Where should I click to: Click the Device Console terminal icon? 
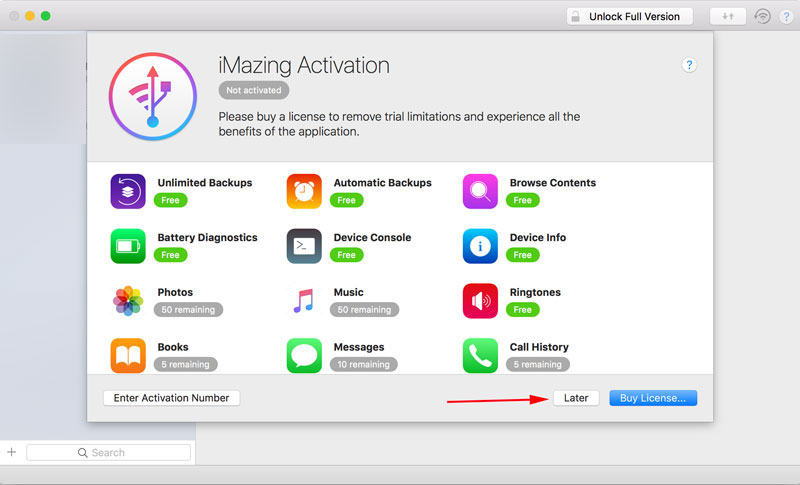tap(304, 246)
